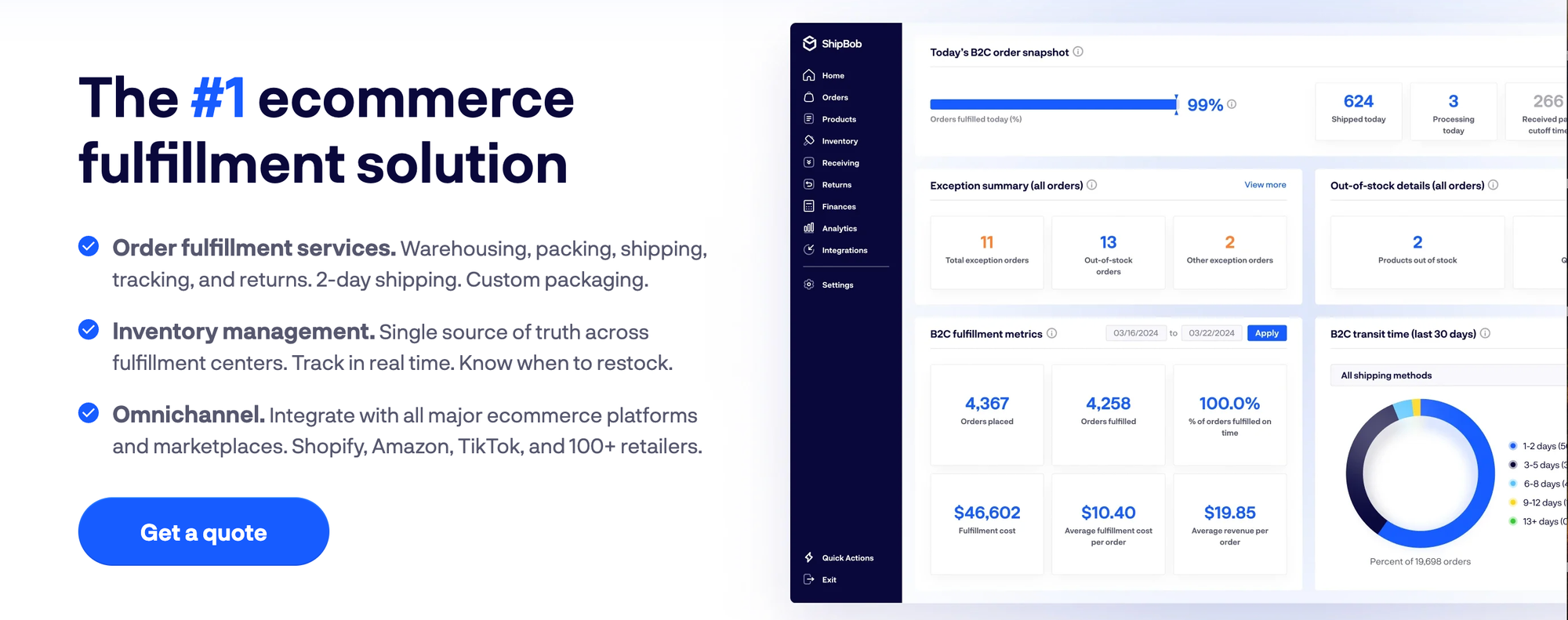Click the orders fulfilled today progress bar
The height and width of the screenshot is (620, 1568).
coord(1054,104)
